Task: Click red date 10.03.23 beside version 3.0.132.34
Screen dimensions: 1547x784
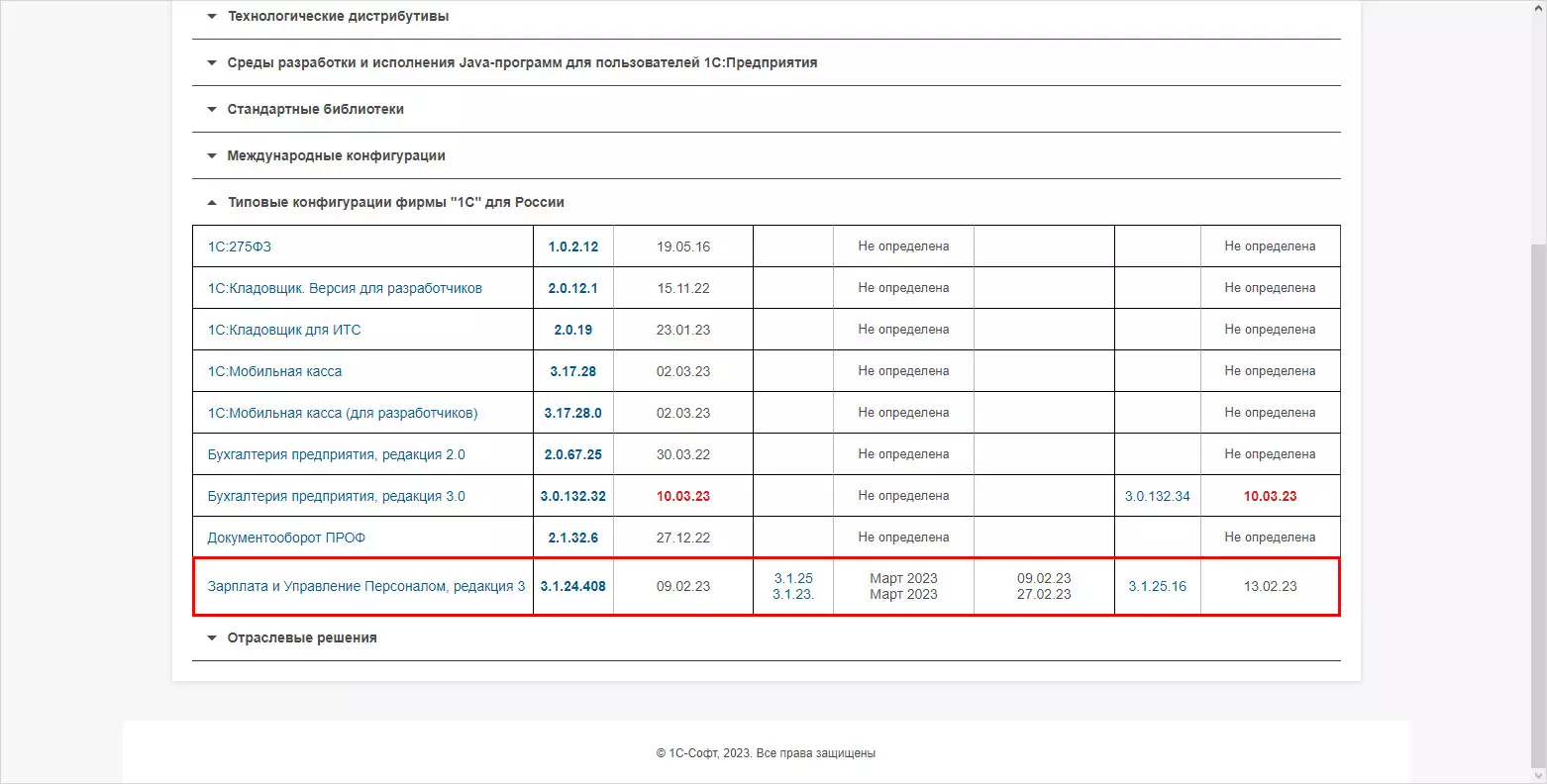Action: 1271,496
